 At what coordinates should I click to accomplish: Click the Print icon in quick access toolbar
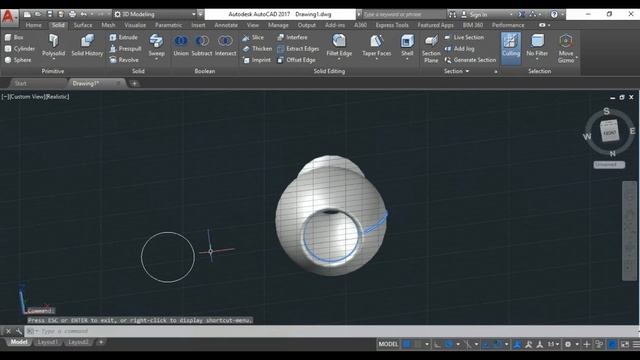click(72, 14)
